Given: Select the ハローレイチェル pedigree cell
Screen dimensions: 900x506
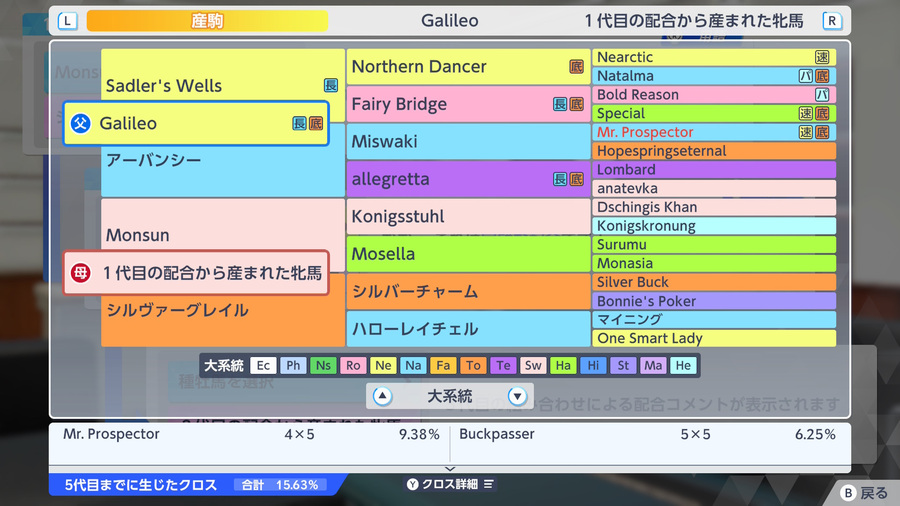Looking at the screenshot, I should coord(468,329).
